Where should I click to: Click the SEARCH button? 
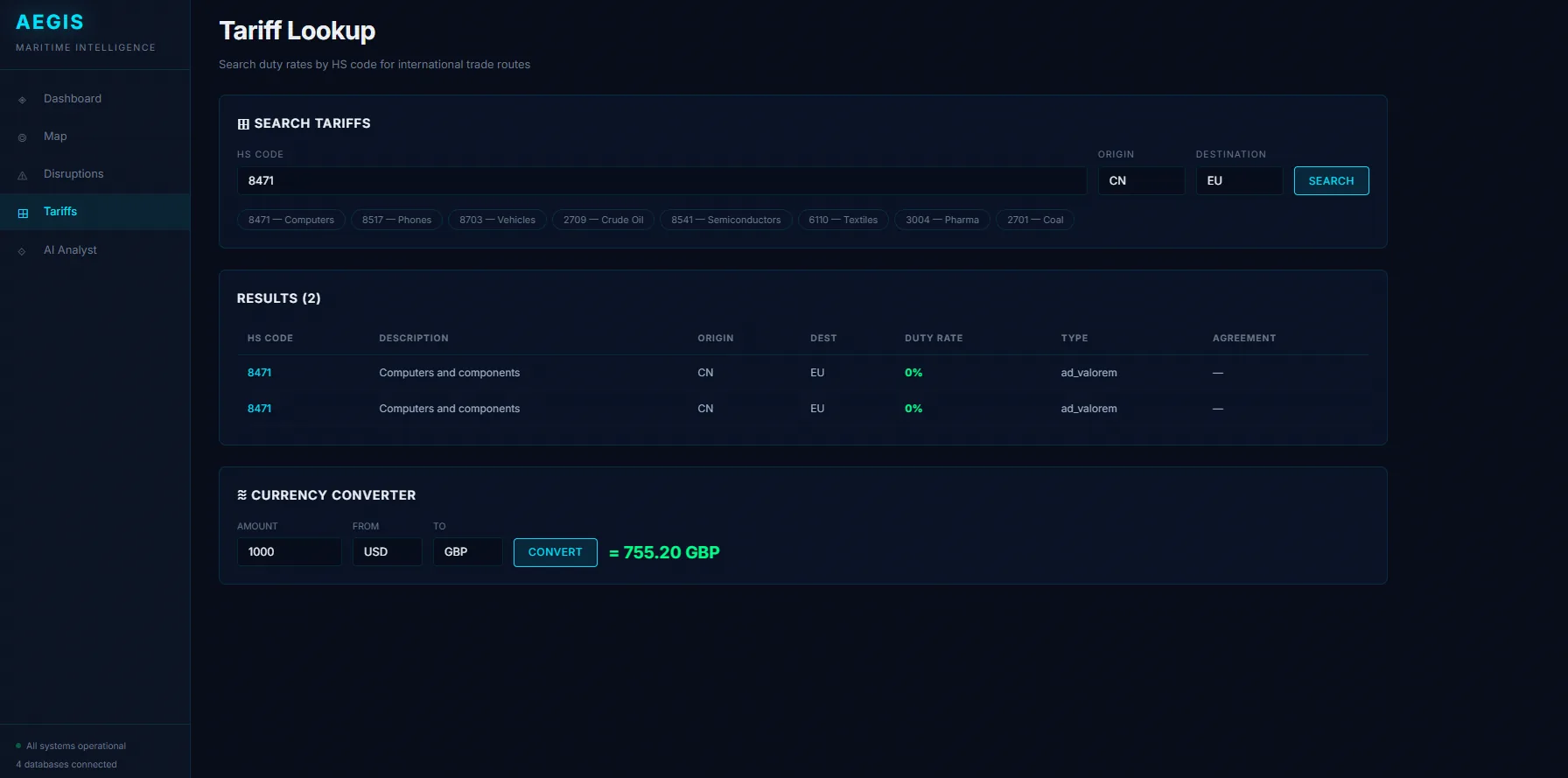tap(1331, 180)
